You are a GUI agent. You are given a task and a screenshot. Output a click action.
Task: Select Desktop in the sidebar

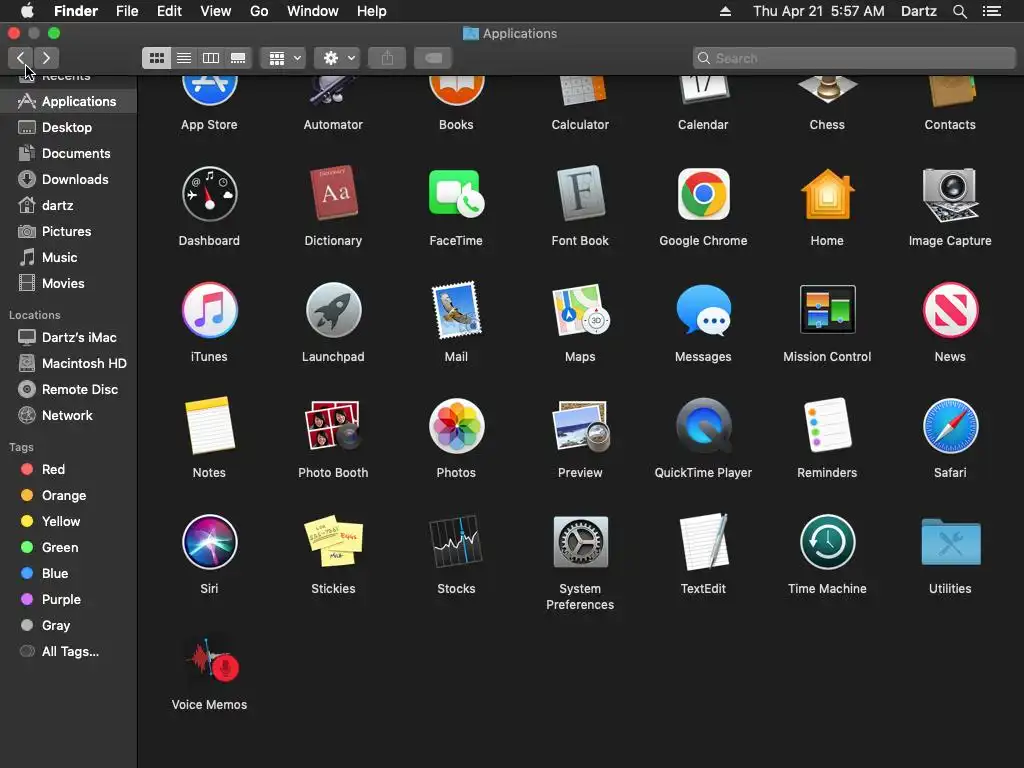68,127
